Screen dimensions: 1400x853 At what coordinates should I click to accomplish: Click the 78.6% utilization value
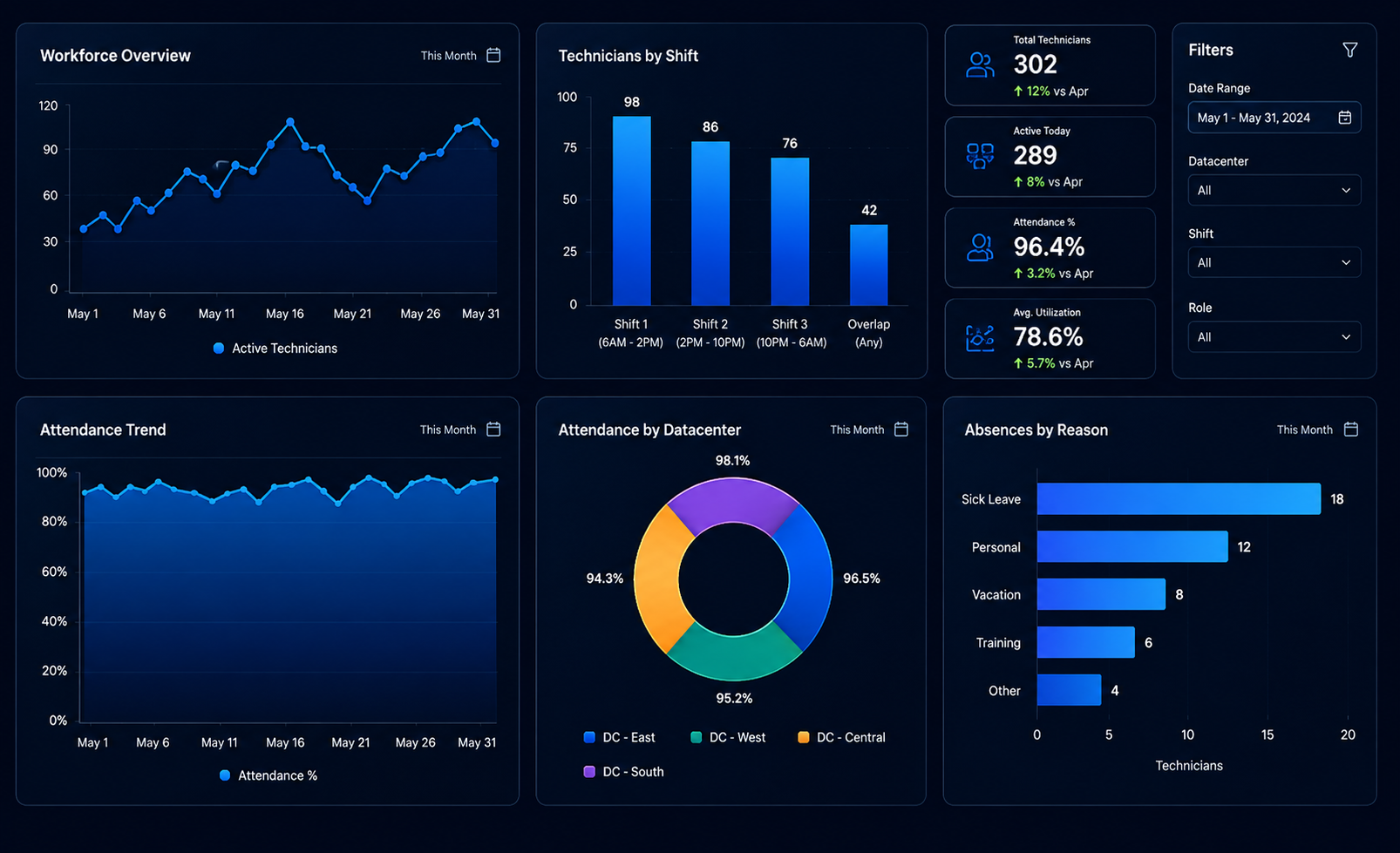coord(1048,337)
